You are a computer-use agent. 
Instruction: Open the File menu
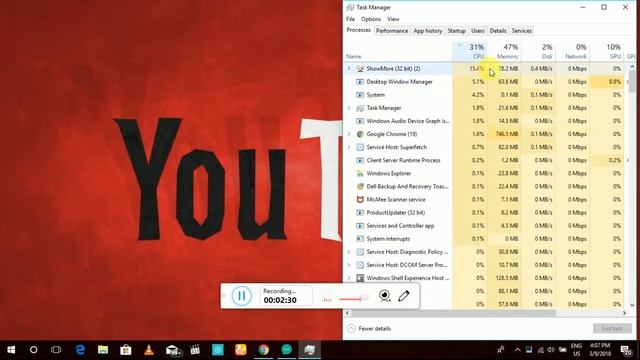pos(351,19)
